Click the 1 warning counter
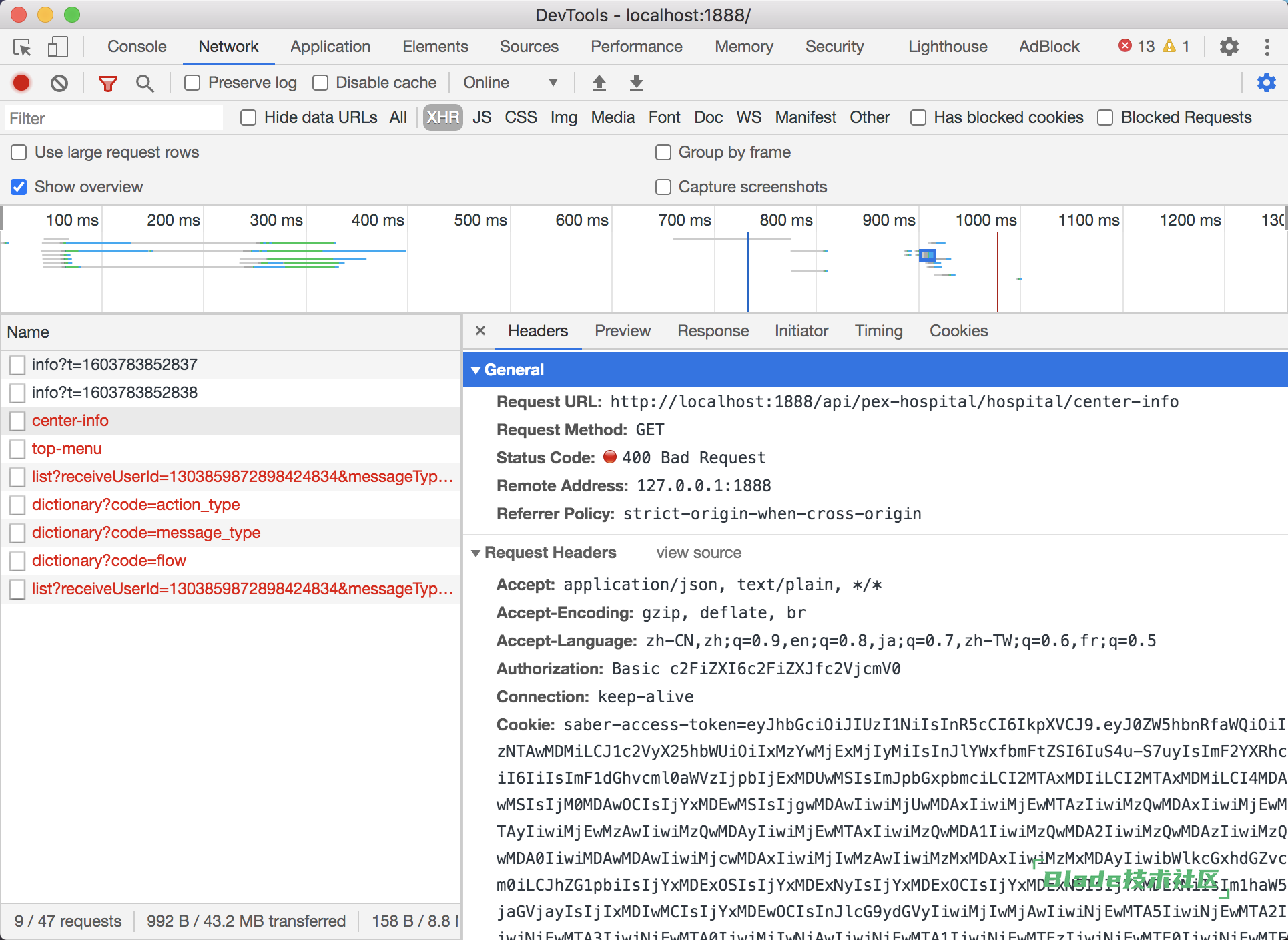Viewport: 1288px width, 940px height. point(1176,46)
